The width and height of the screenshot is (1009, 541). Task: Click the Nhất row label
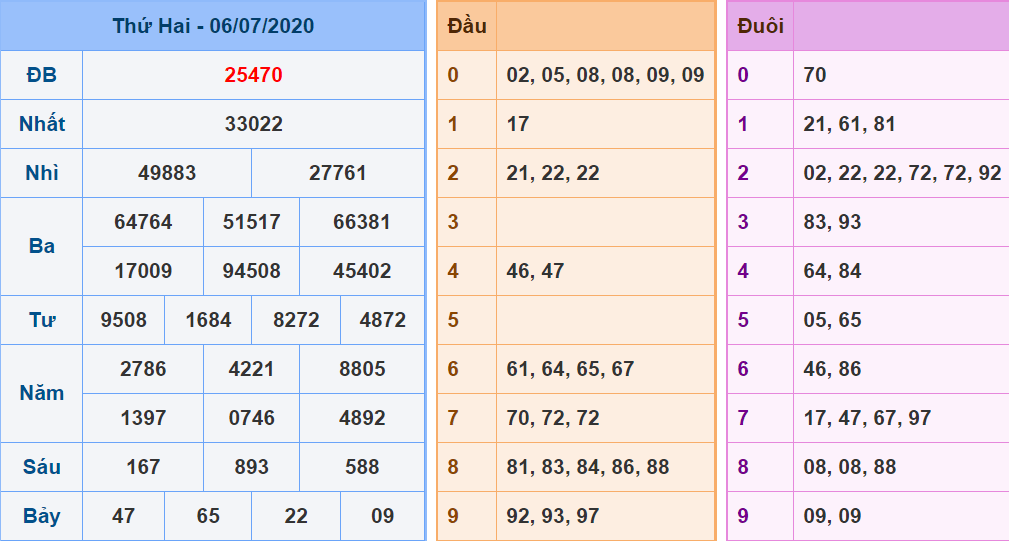coord(42,124)
